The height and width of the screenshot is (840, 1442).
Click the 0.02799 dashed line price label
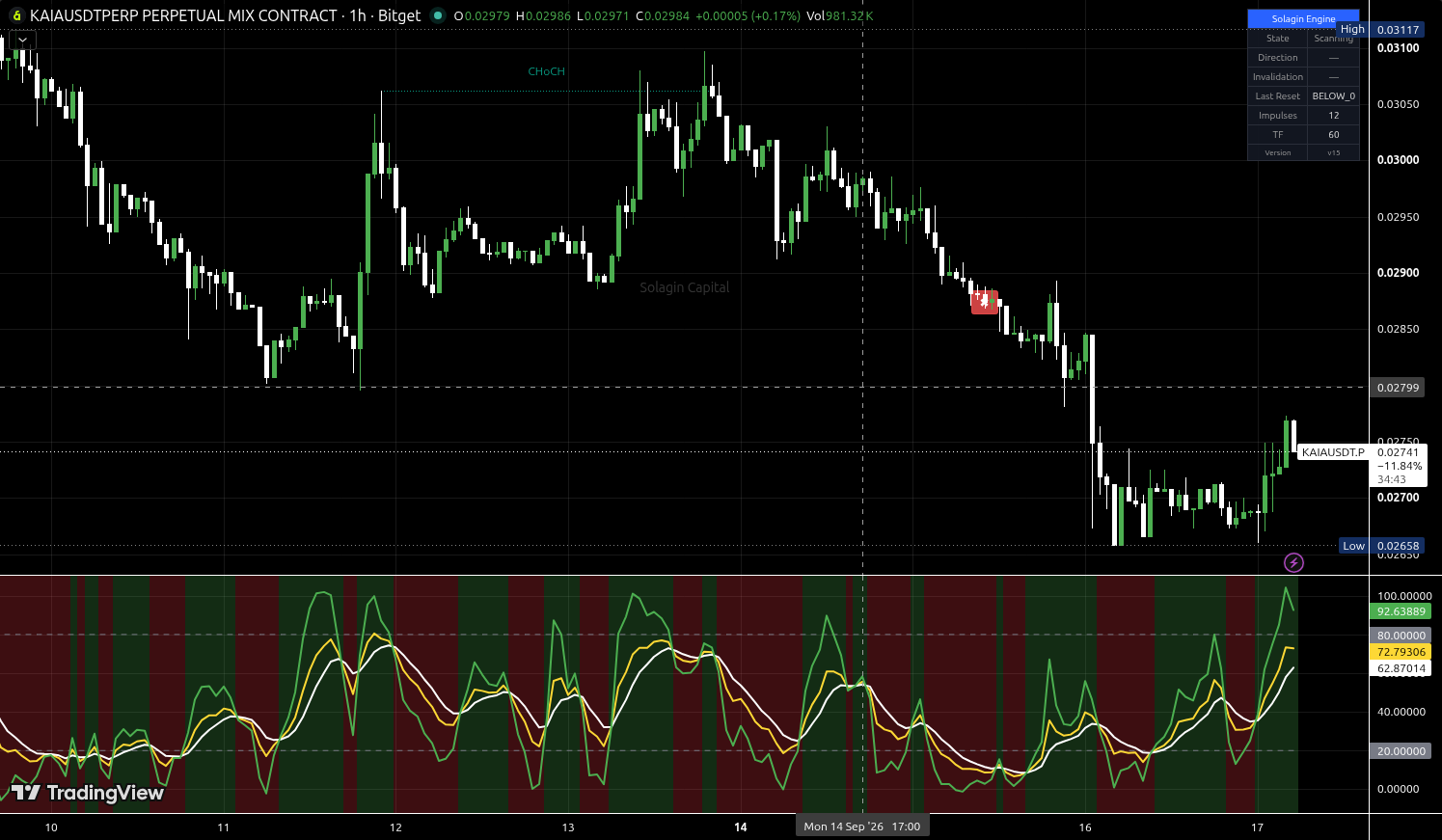pos(1398,388)
